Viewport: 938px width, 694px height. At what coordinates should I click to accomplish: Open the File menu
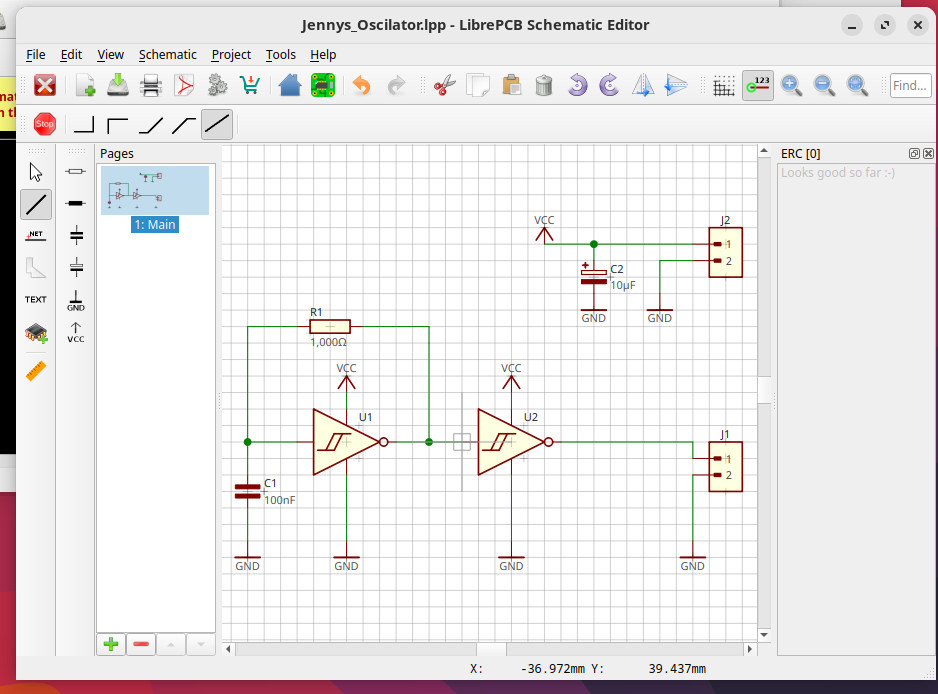35,55
